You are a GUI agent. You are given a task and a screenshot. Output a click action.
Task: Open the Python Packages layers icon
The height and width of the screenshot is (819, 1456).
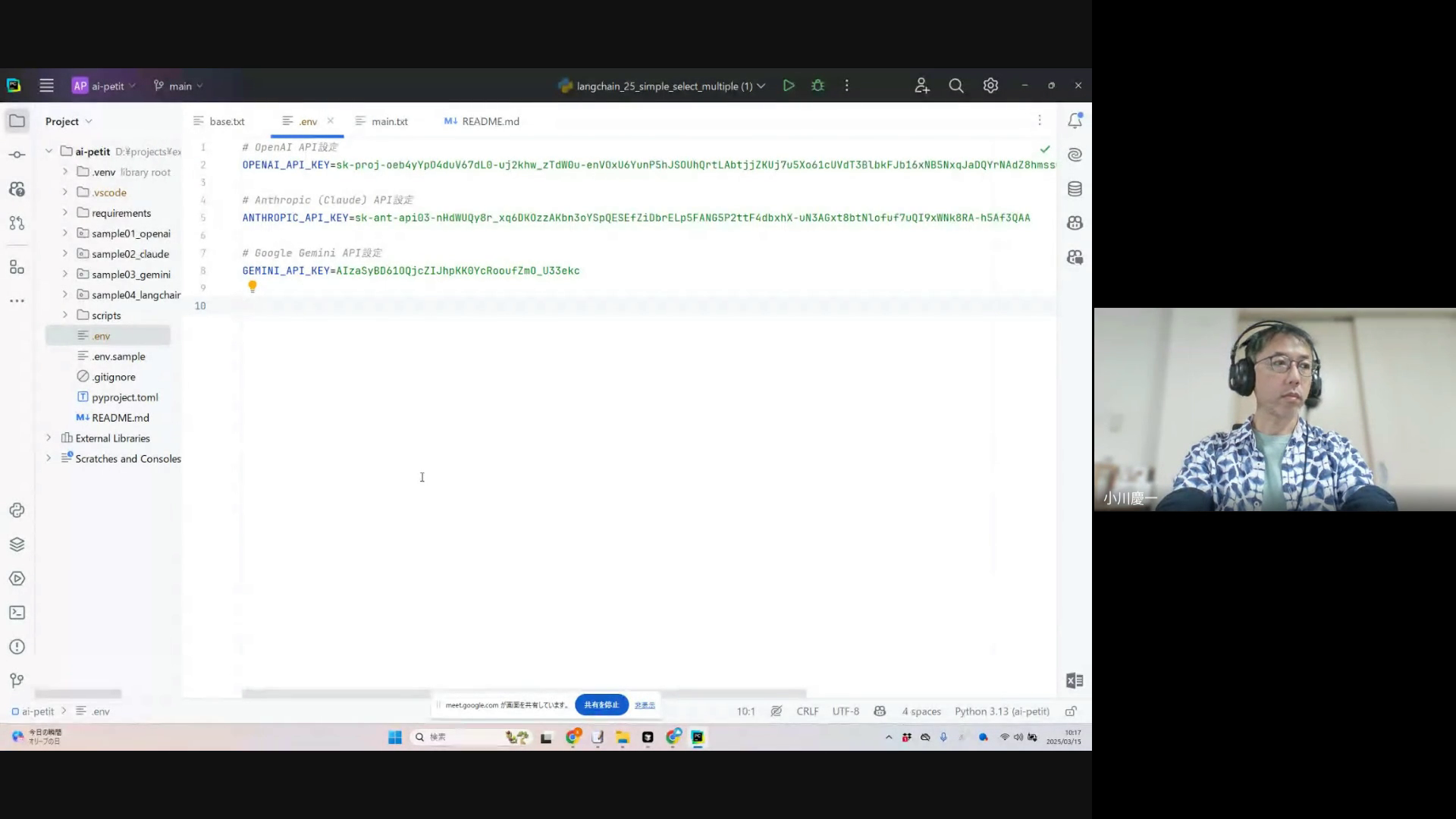click(x=17, y=544)
